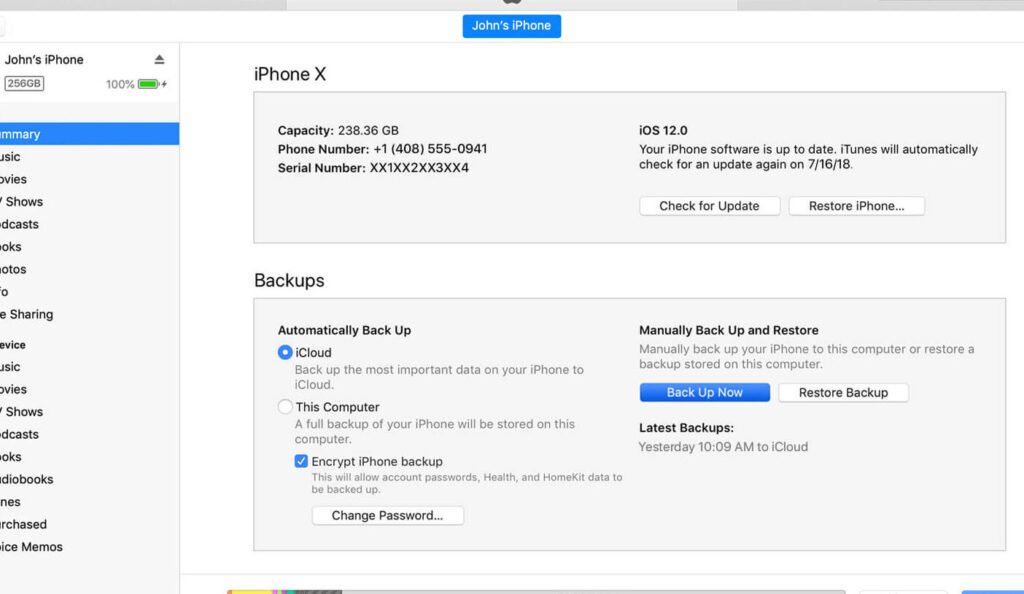
Task: Click the iOS 12.0 version label
Action: [663, 131]
